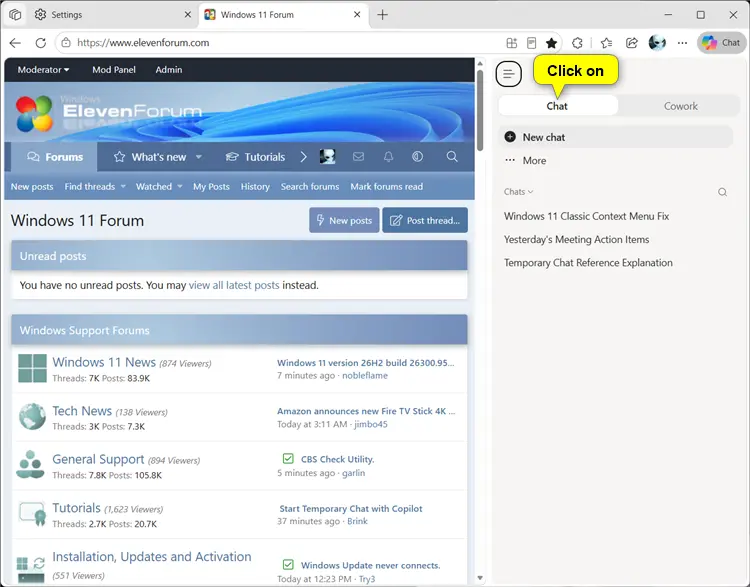Screen dimensions: 750x587
Task: Click the page vertical scrollbar thumb
Action: pos(480,110)
